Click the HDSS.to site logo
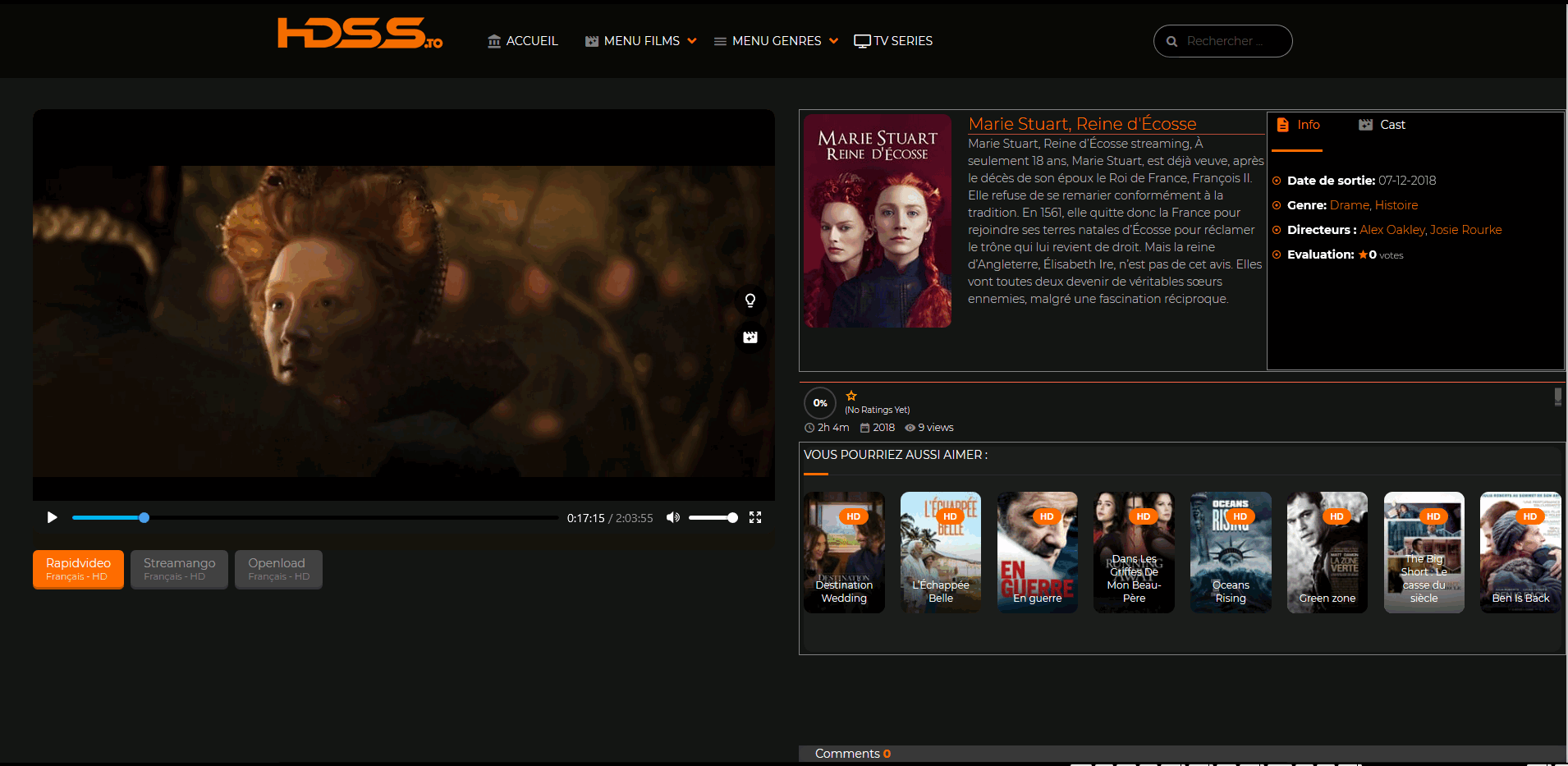The image size is (1568, 766). point(360,34)
